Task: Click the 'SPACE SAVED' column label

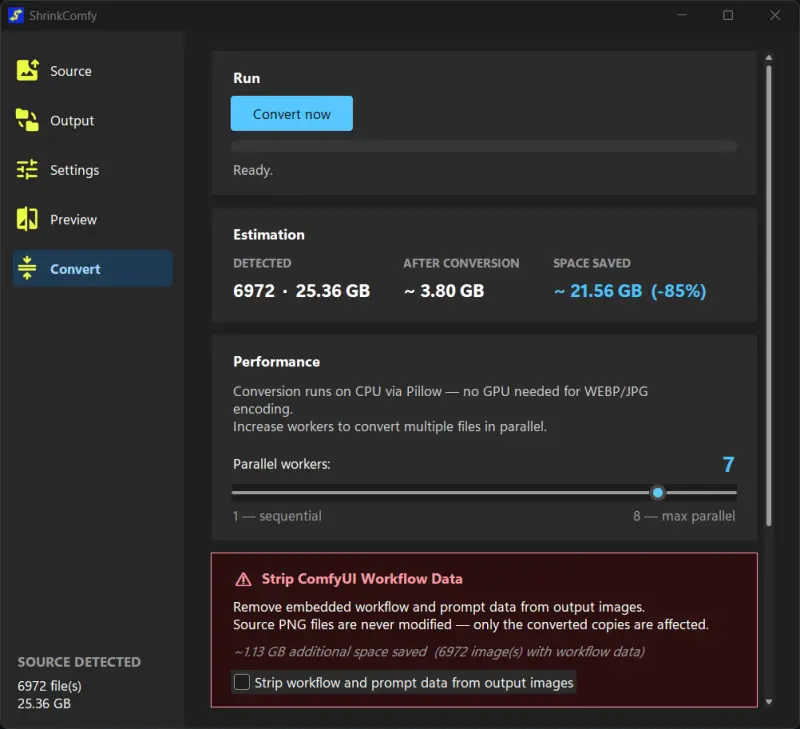Action: tap(592, 263)
